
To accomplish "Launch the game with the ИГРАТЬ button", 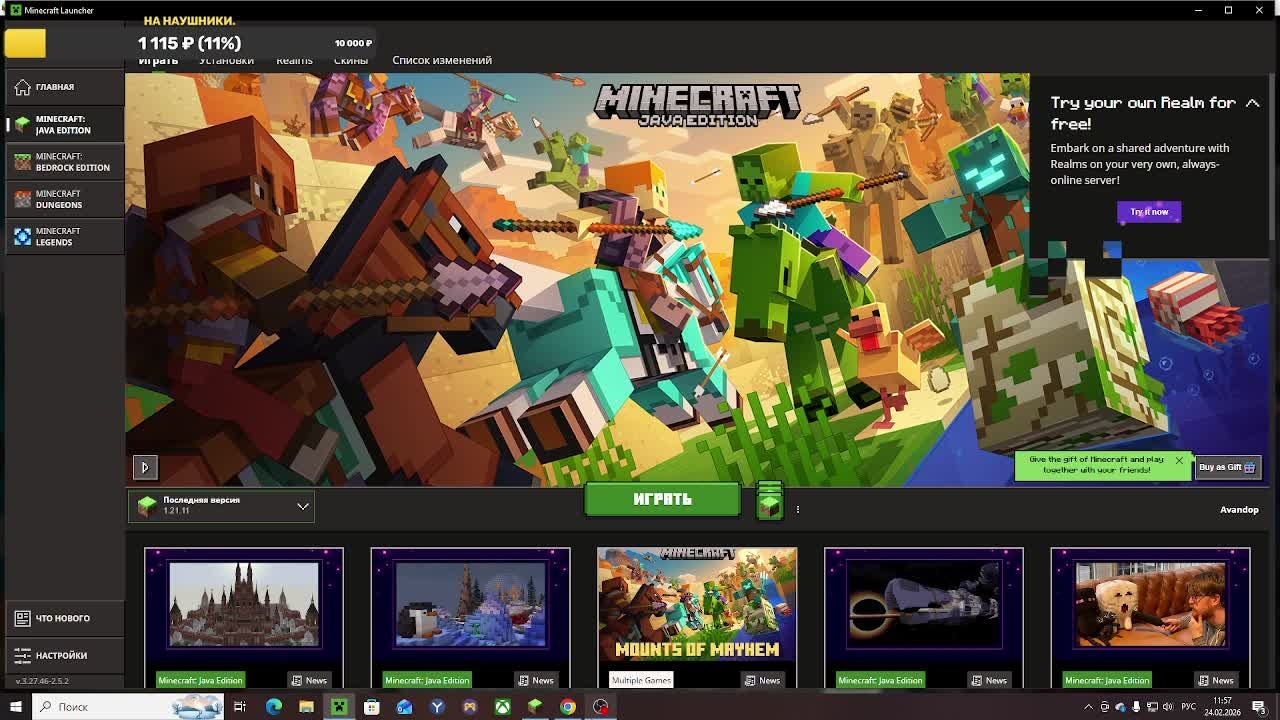I will tap(662, 499).
